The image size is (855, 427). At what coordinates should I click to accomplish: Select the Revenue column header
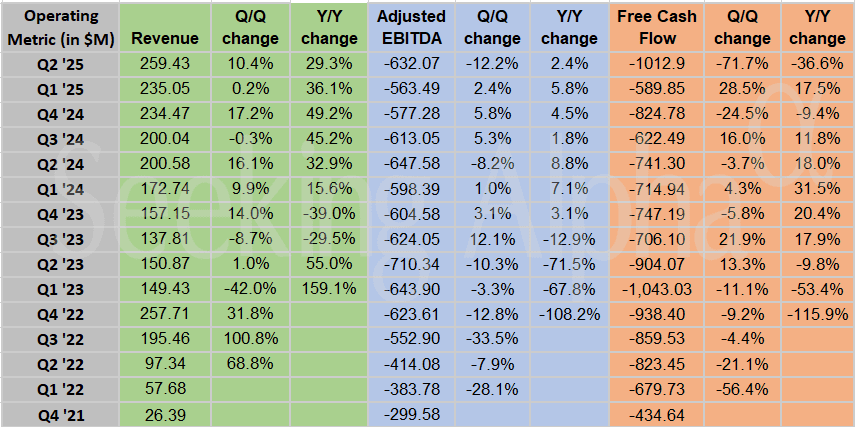point(164,38)
